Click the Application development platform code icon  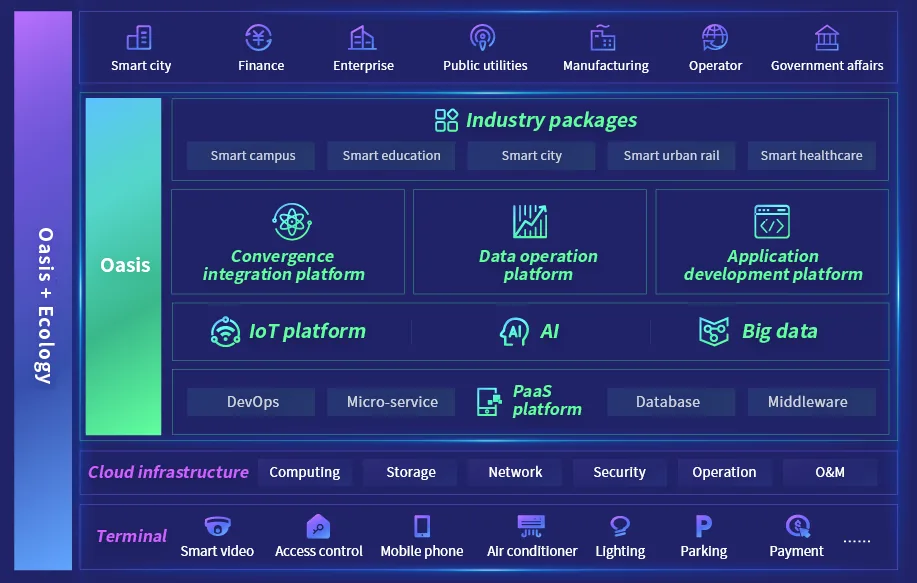tap(772, 222)
